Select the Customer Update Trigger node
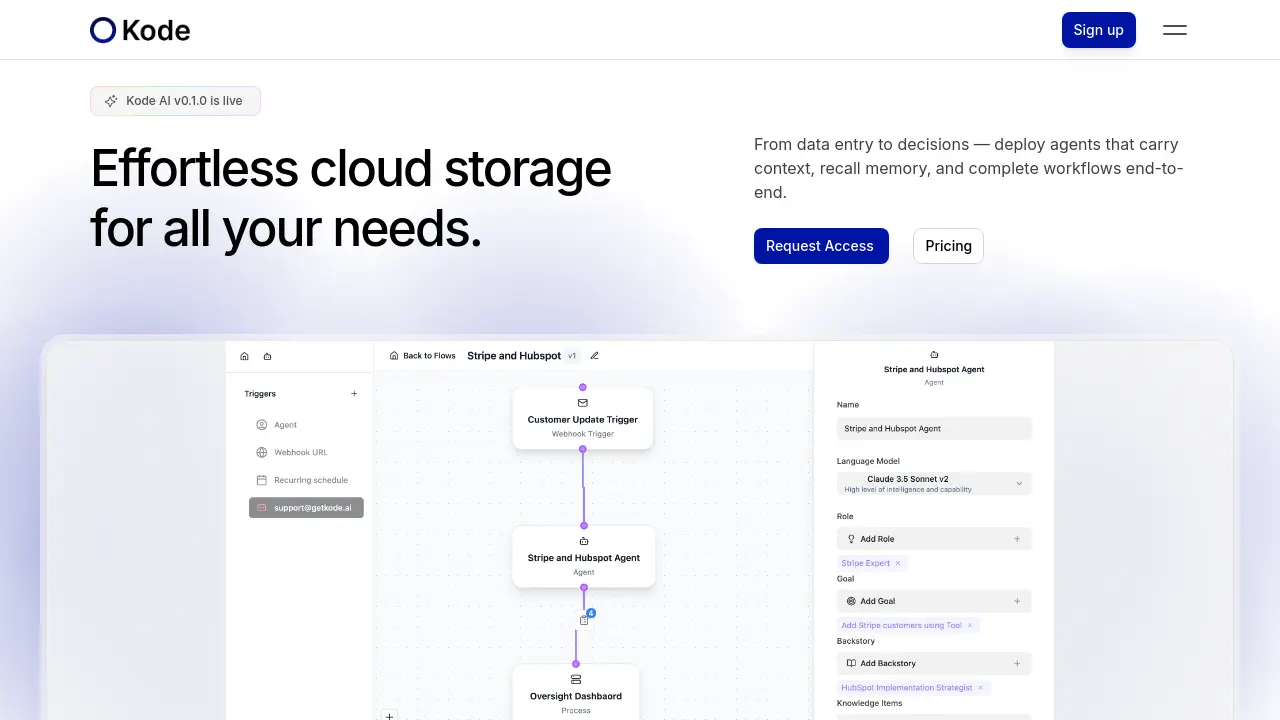The image size is (1280, 720). tap(583, 419)
